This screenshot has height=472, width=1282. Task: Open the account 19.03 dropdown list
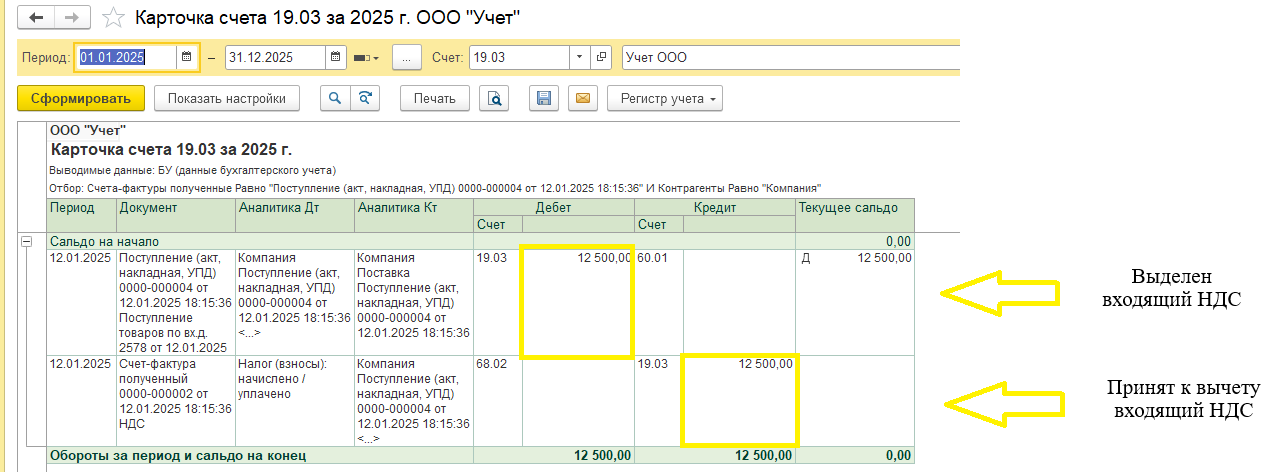pos(580,58)
